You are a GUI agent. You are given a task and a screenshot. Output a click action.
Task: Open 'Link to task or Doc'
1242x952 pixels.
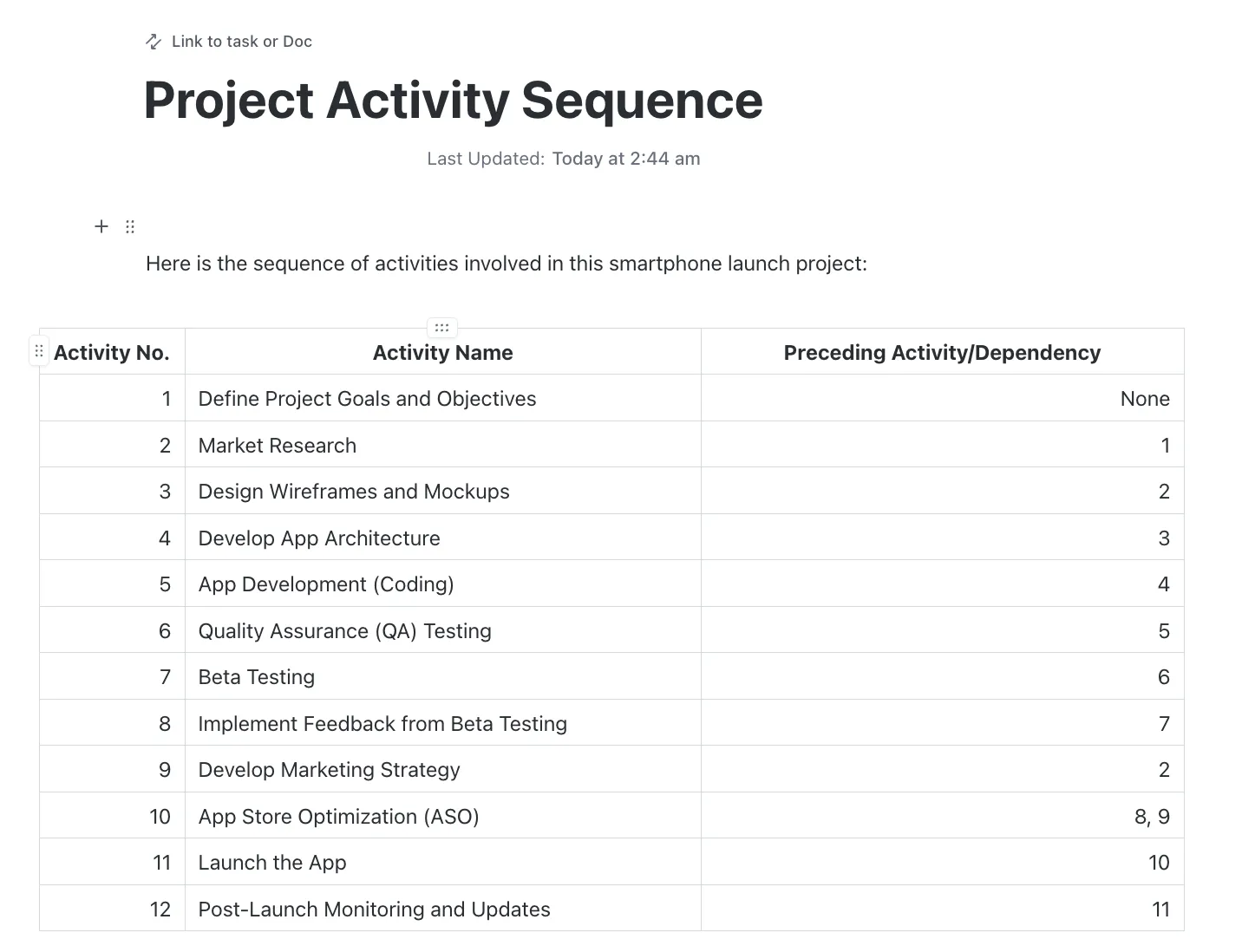241,42
